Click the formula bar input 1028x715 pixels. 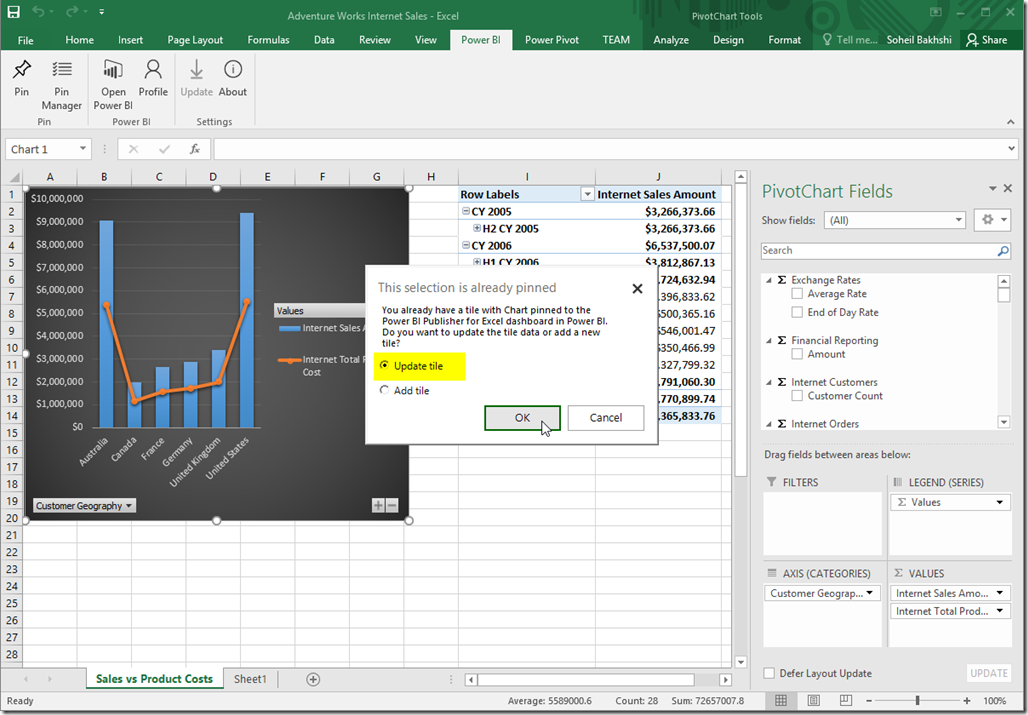(610, 149)
